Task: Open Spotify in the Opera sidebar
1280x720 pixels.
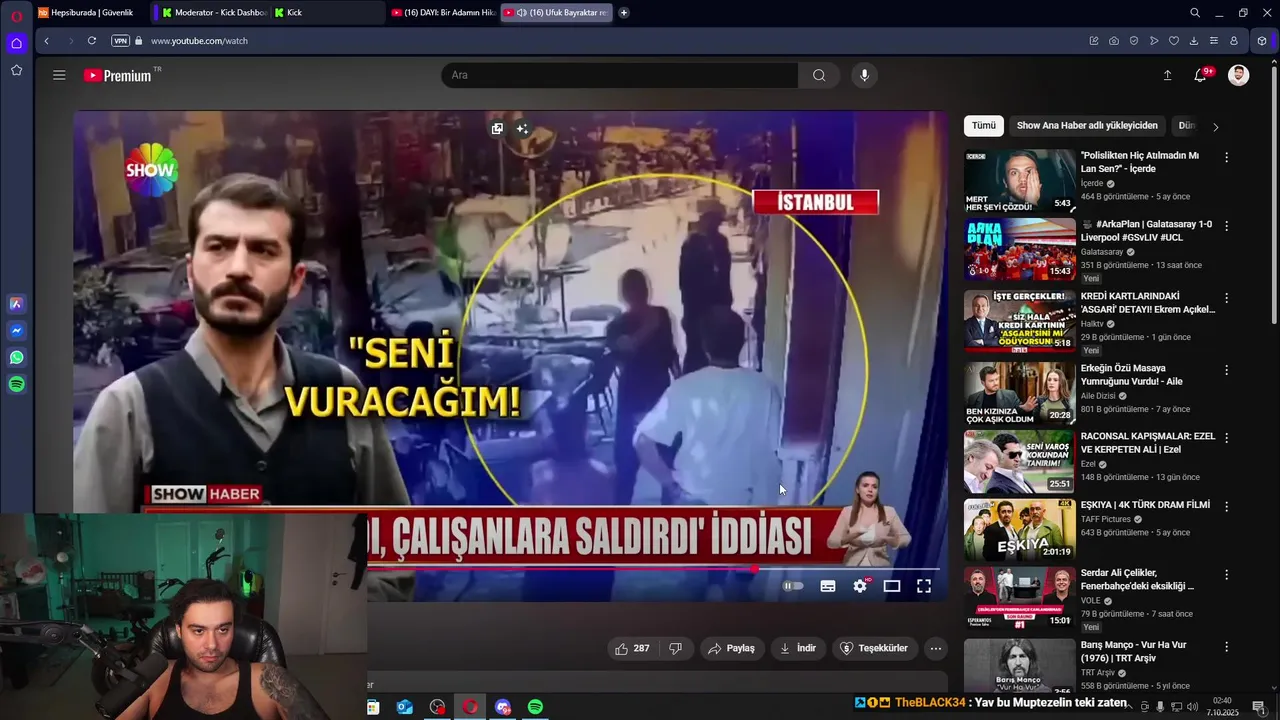Action: [16, 384]
